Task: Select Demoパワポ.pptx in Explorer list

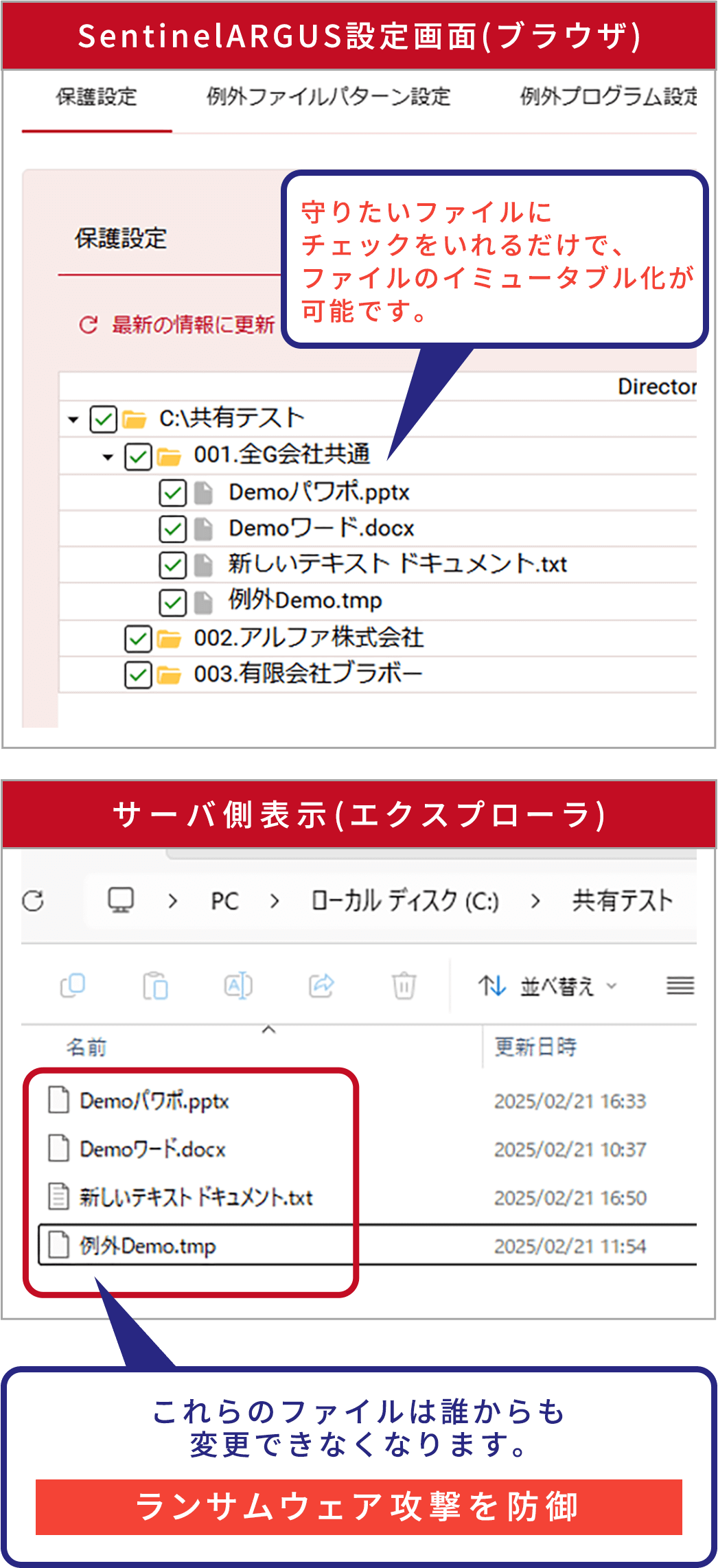Action: [x=154, y=1101]
